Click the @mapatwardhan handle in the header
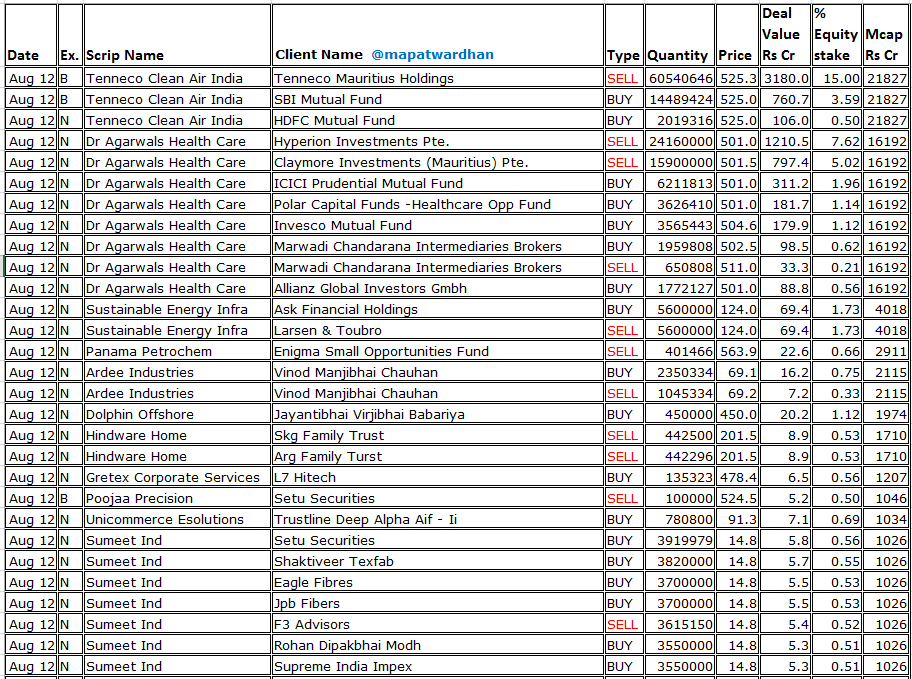Screen dimensions: 912x679 [x=432, y=55]
